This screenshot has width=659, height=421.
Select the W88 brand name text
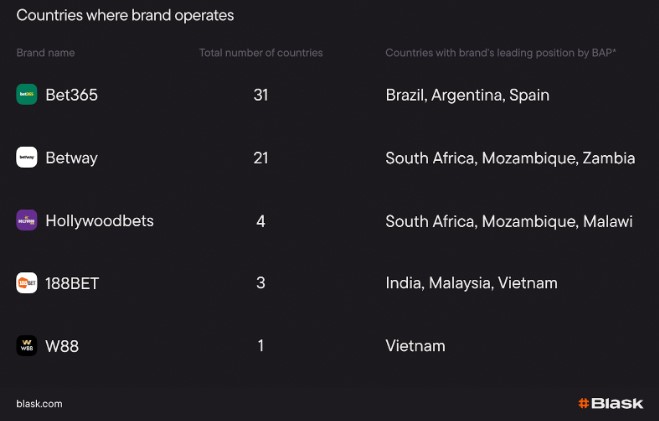click(x=62, y=346)
